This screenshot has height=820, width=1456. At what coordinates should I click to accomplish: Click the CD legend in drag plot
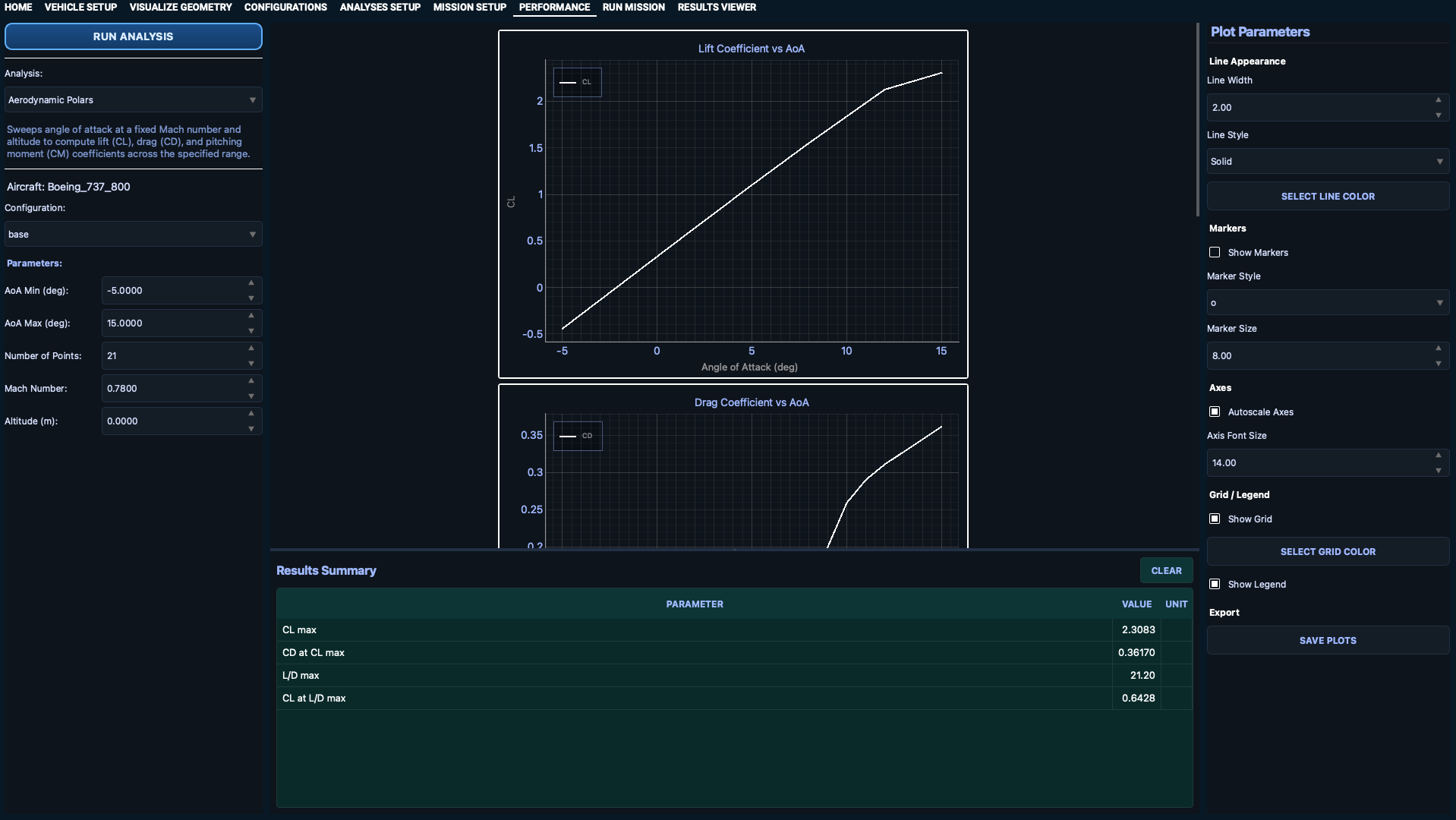pyautogui.click(x=578, y=436)
